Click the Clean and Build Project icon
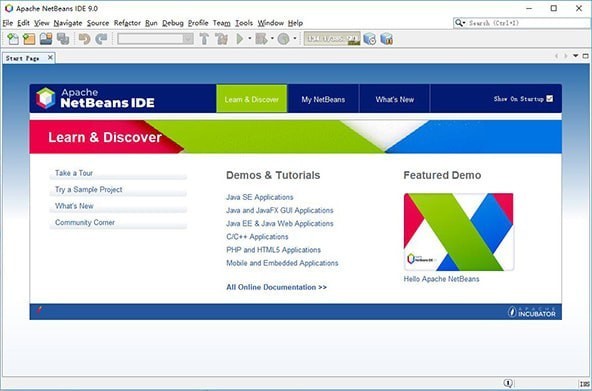 click(x=221, y=39)
